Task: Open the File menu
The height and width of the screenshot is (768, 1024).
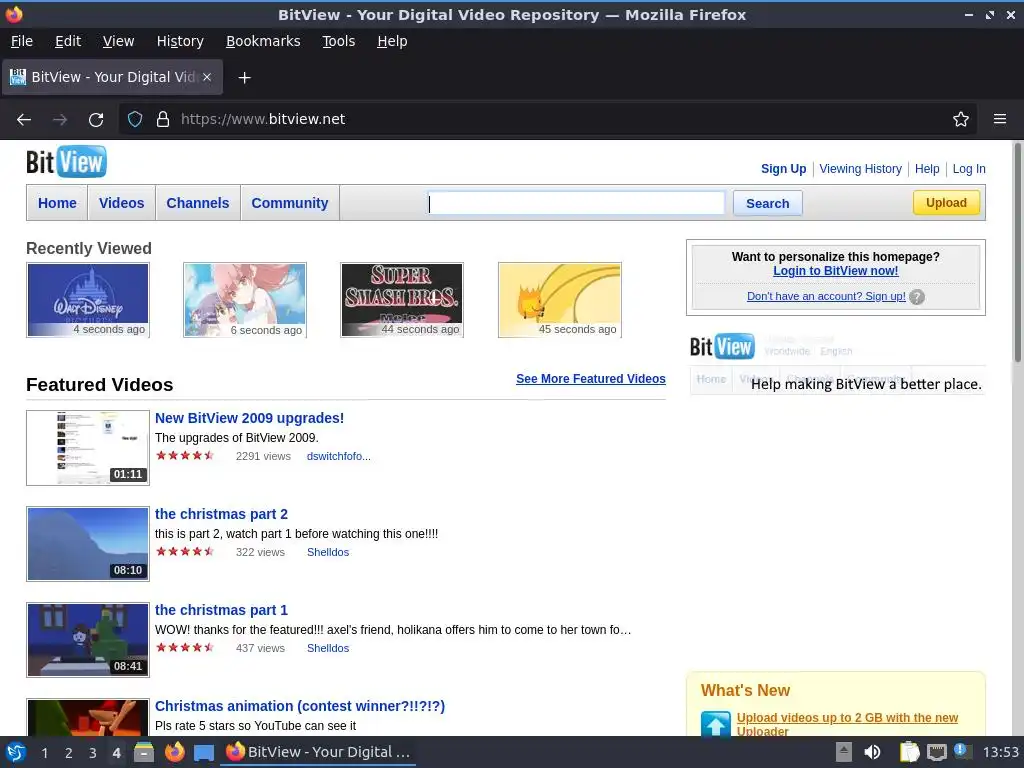Action: [22, 41]
